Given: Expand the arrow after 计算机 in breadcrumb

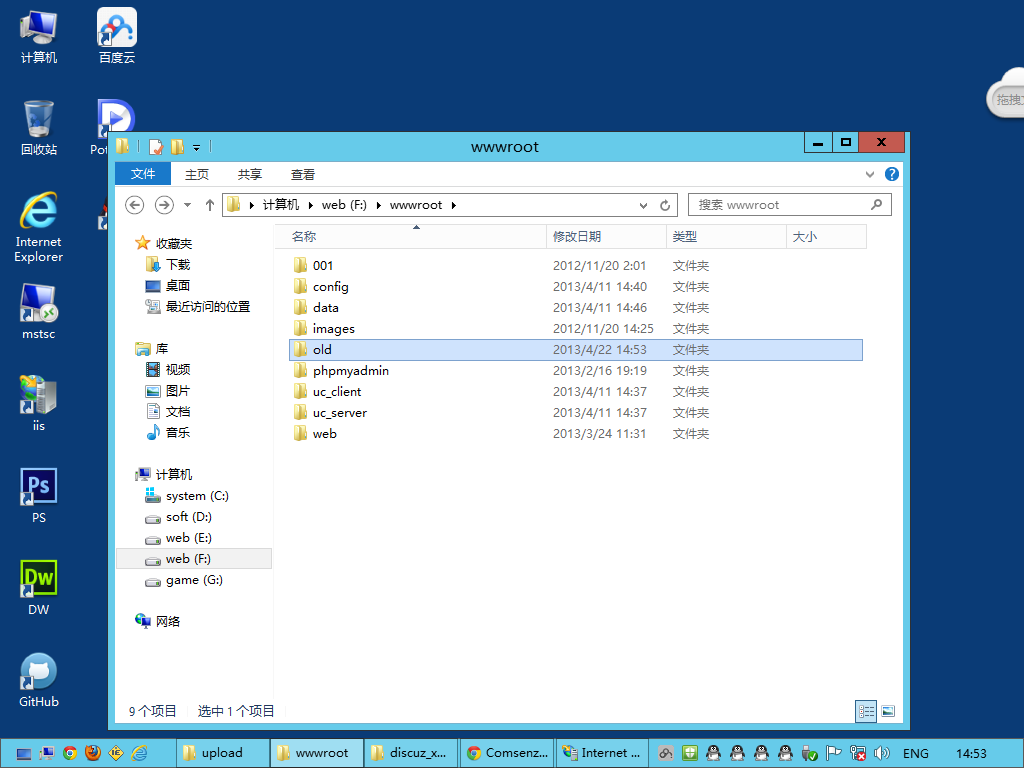Looking at the screenshot, I should point(311,205).
